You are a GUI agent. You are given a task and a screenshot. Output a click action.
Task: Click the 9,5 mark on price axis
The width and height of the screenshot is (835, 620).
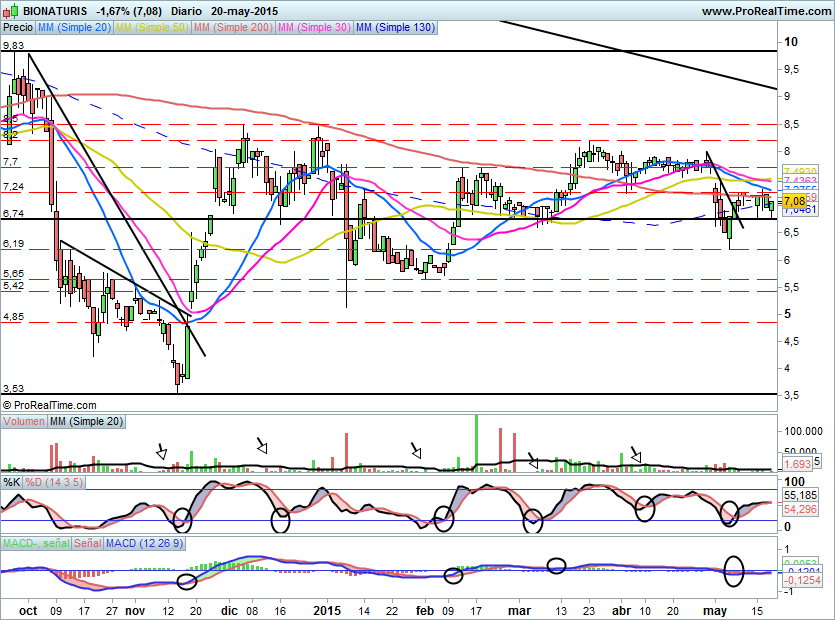point(791,69)
